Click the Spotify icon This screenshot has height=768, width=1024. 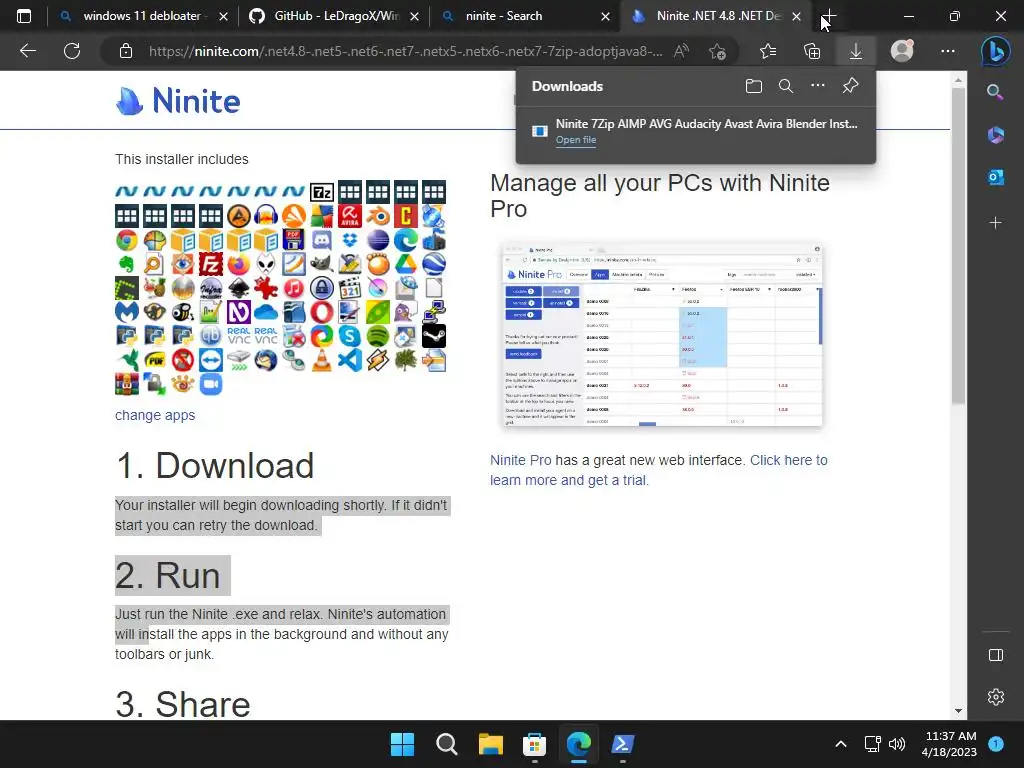coord(377,336)
